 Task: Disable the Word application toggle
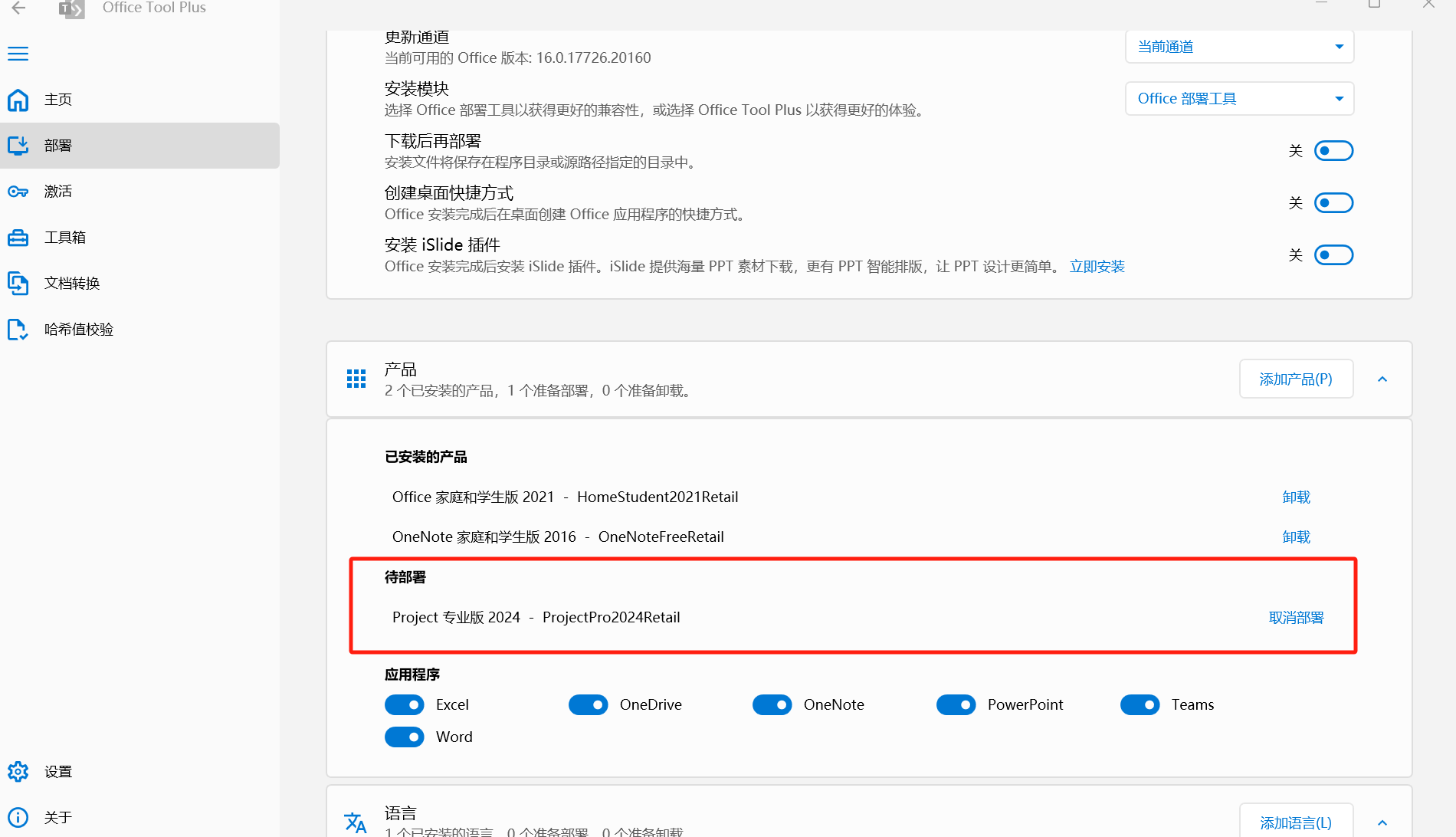click(x=405, y=737)
